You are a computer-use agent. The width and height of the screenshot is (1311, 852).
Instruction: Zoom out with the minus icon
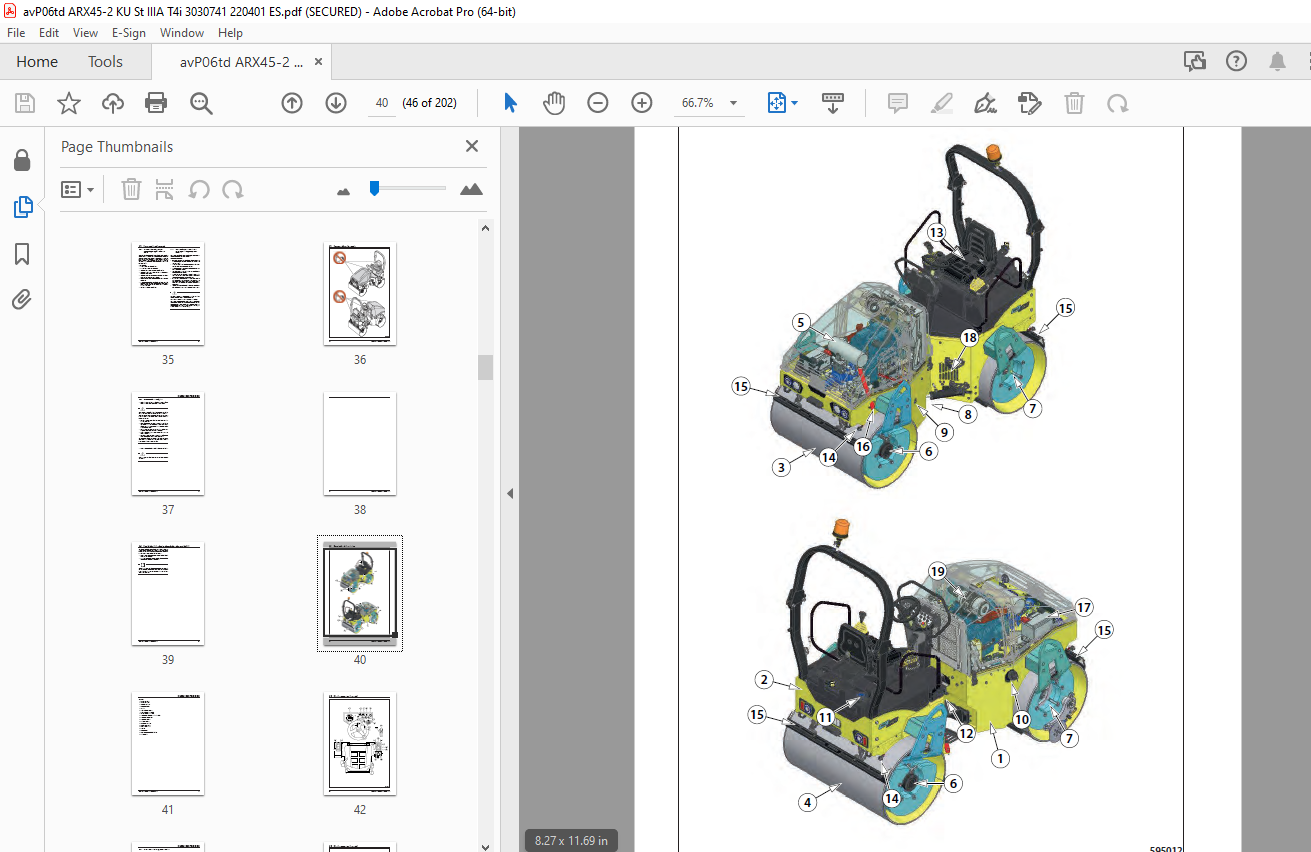[598, 103]
